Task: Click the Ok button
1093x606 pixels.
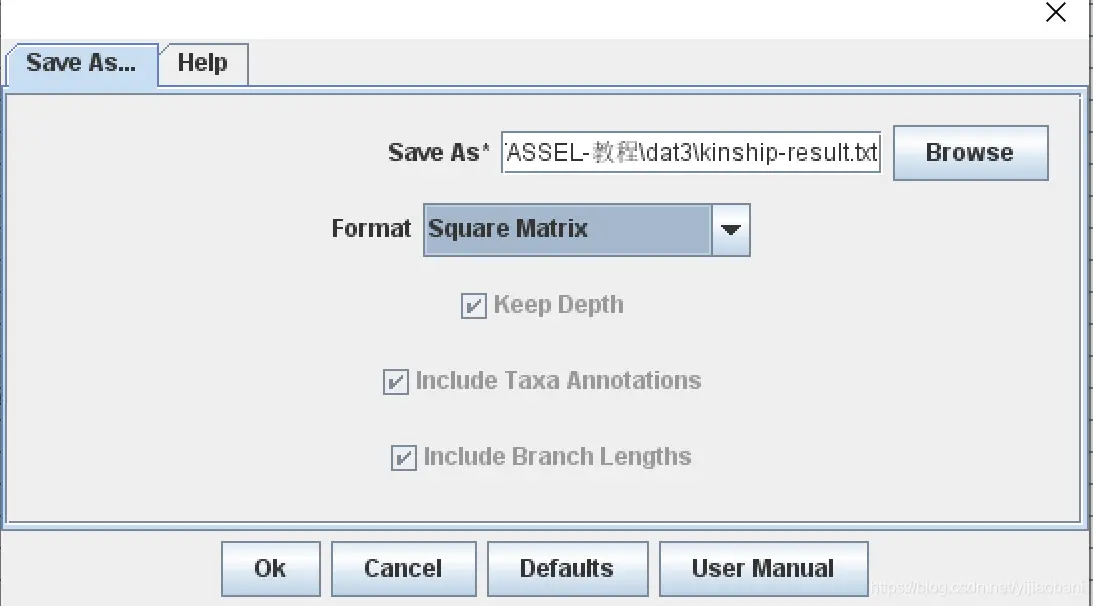Action: pos(270,569)
